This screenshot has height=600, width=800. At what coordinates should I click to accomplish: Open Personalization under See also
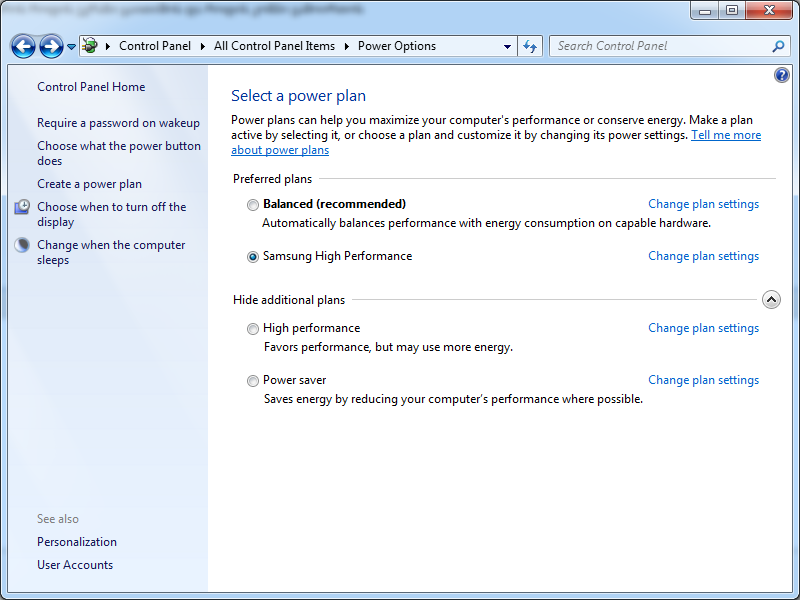[77, 541]
